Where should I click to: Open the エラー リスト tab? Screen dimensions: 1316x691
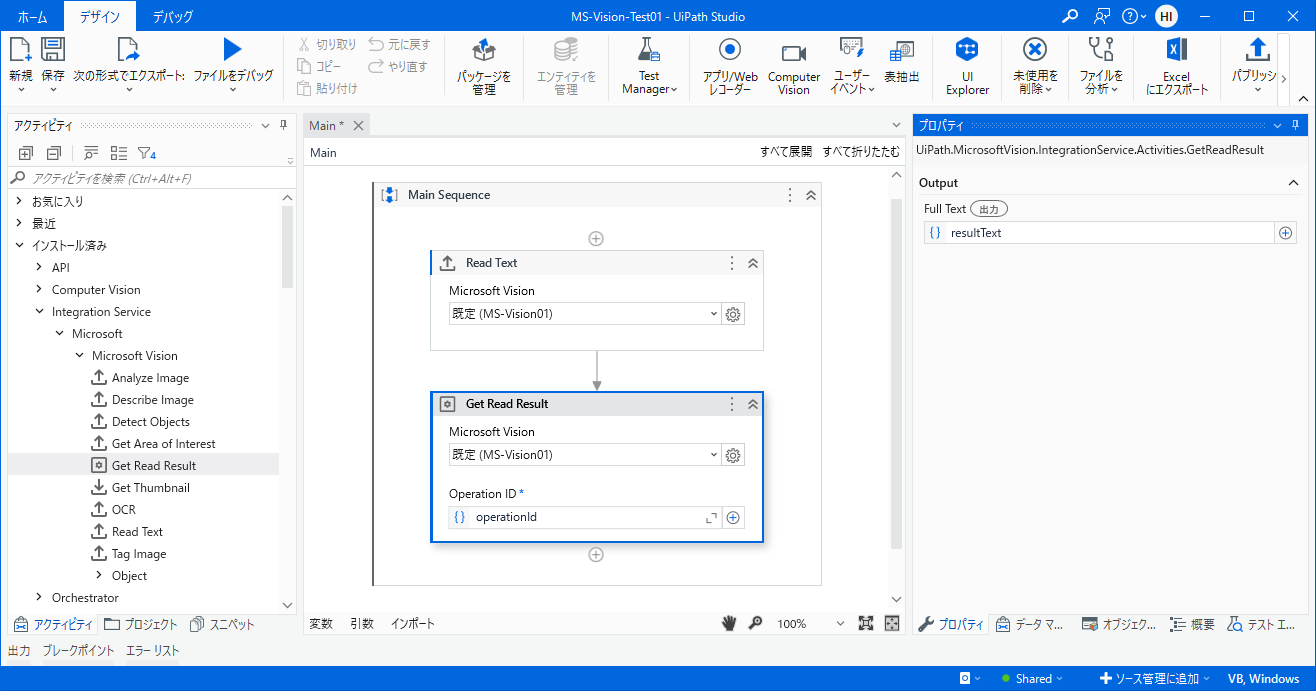[x=152, y=650]
